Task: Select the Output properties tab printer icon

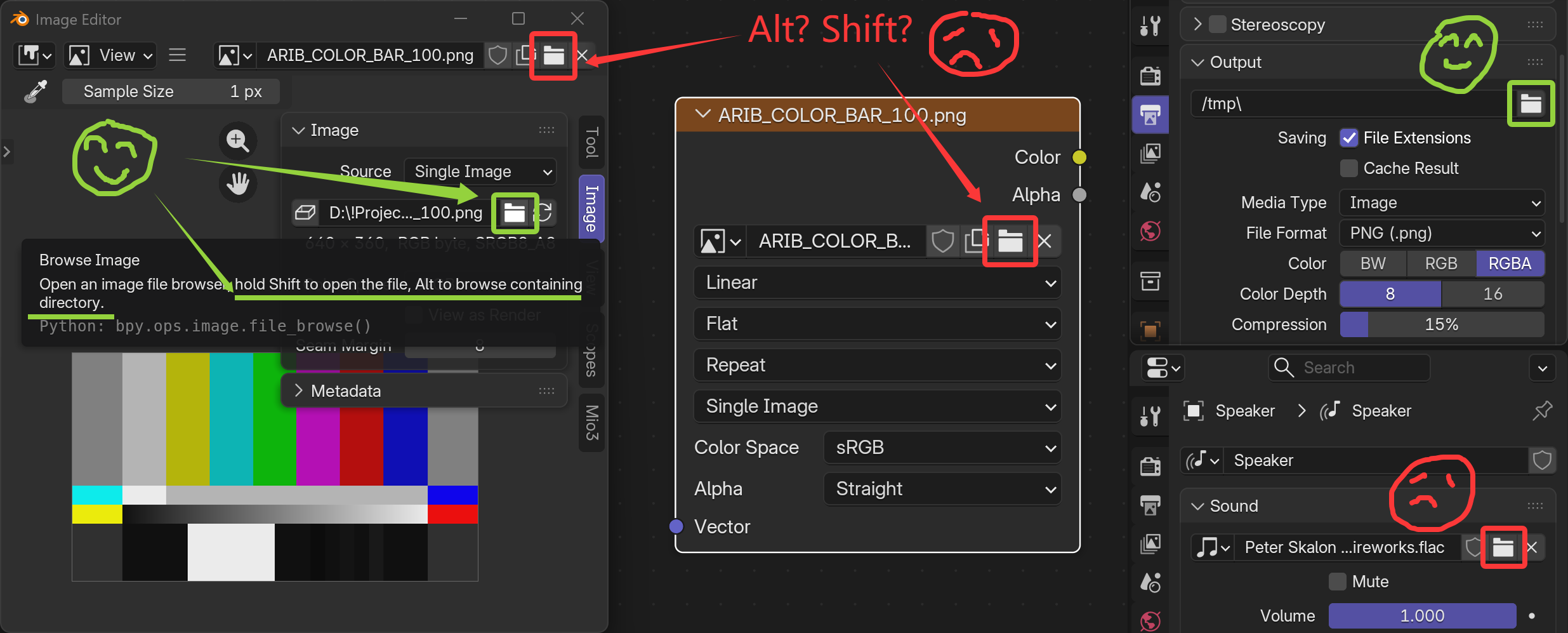Action: click(1150, 115)
